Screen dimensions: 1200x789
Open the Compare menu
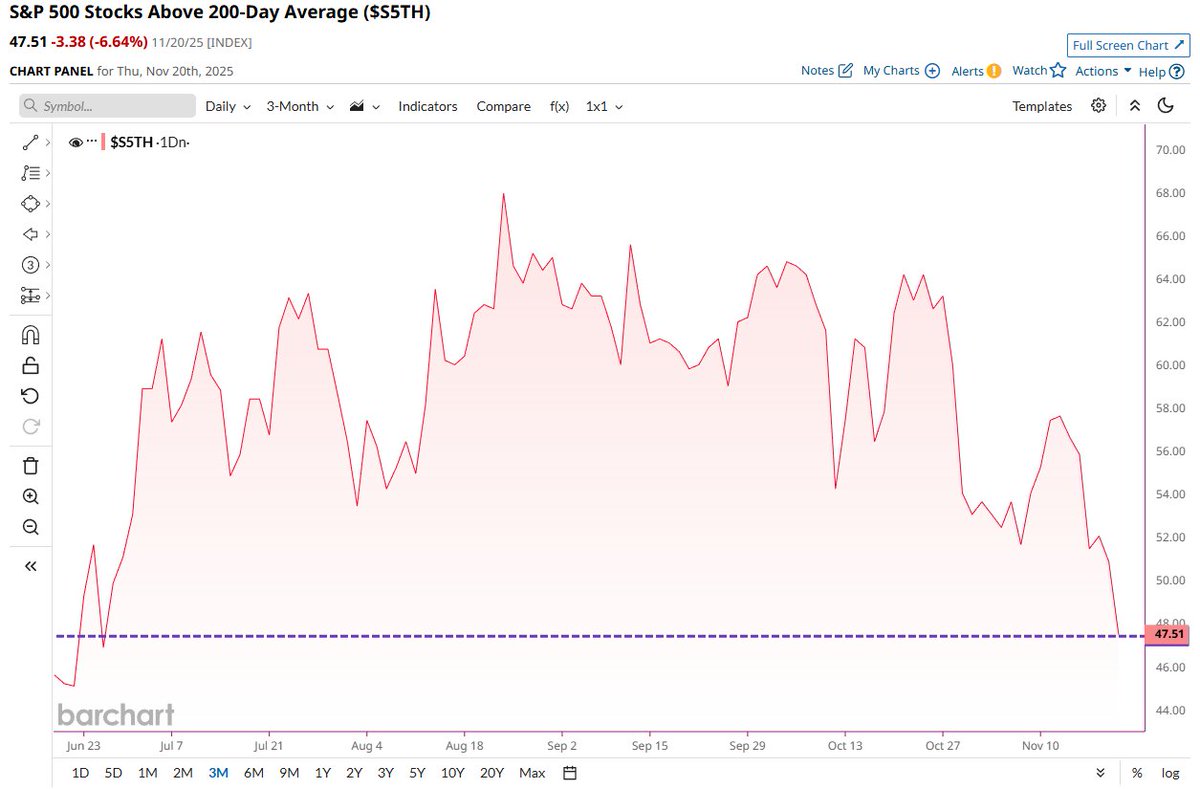click(503, 106)
